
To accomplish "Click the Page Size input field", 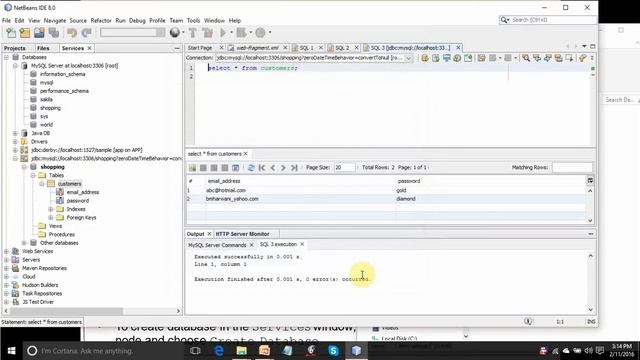I will click(x=344, y=167).
